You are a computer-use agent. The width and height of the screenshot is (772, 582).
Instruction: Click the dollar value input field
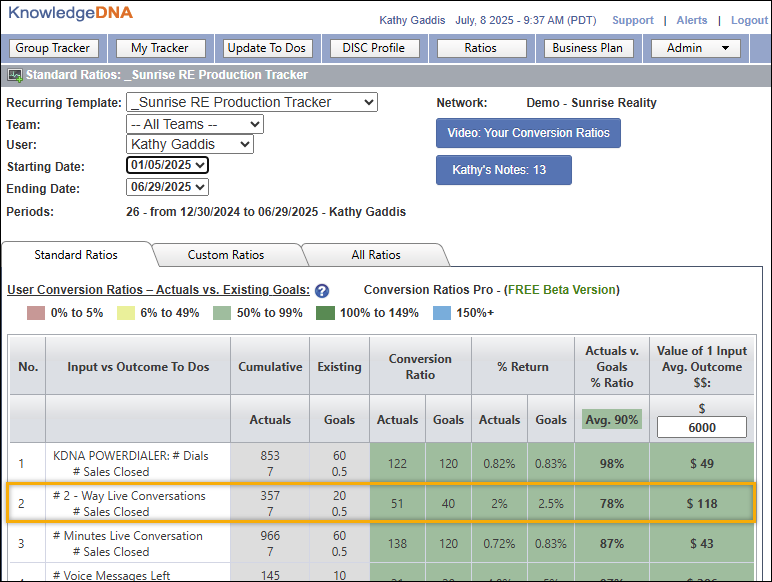[701, 427]
